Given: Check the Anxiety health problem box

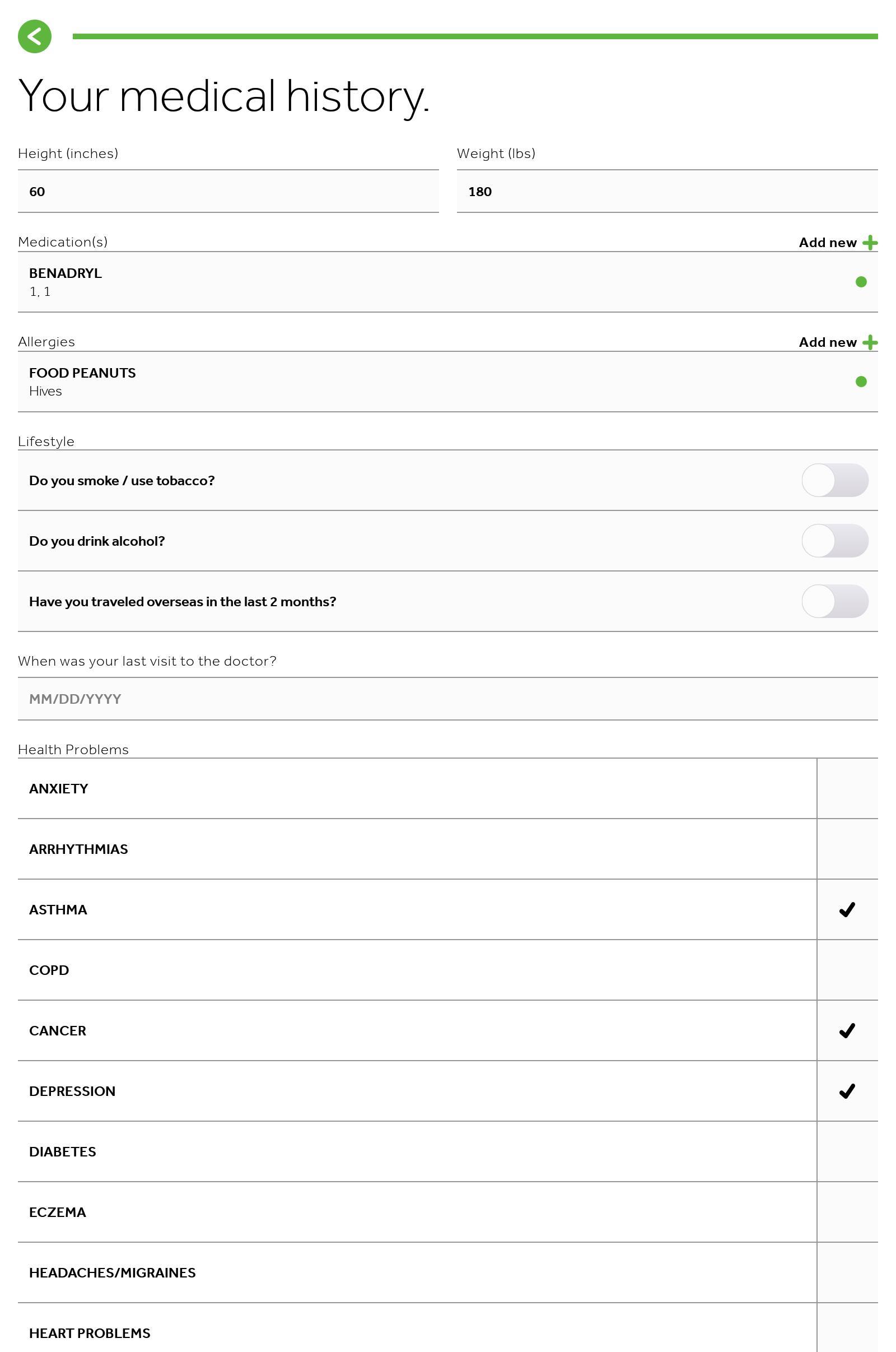Looking at the screenshot, I should [x=847, y=789].
